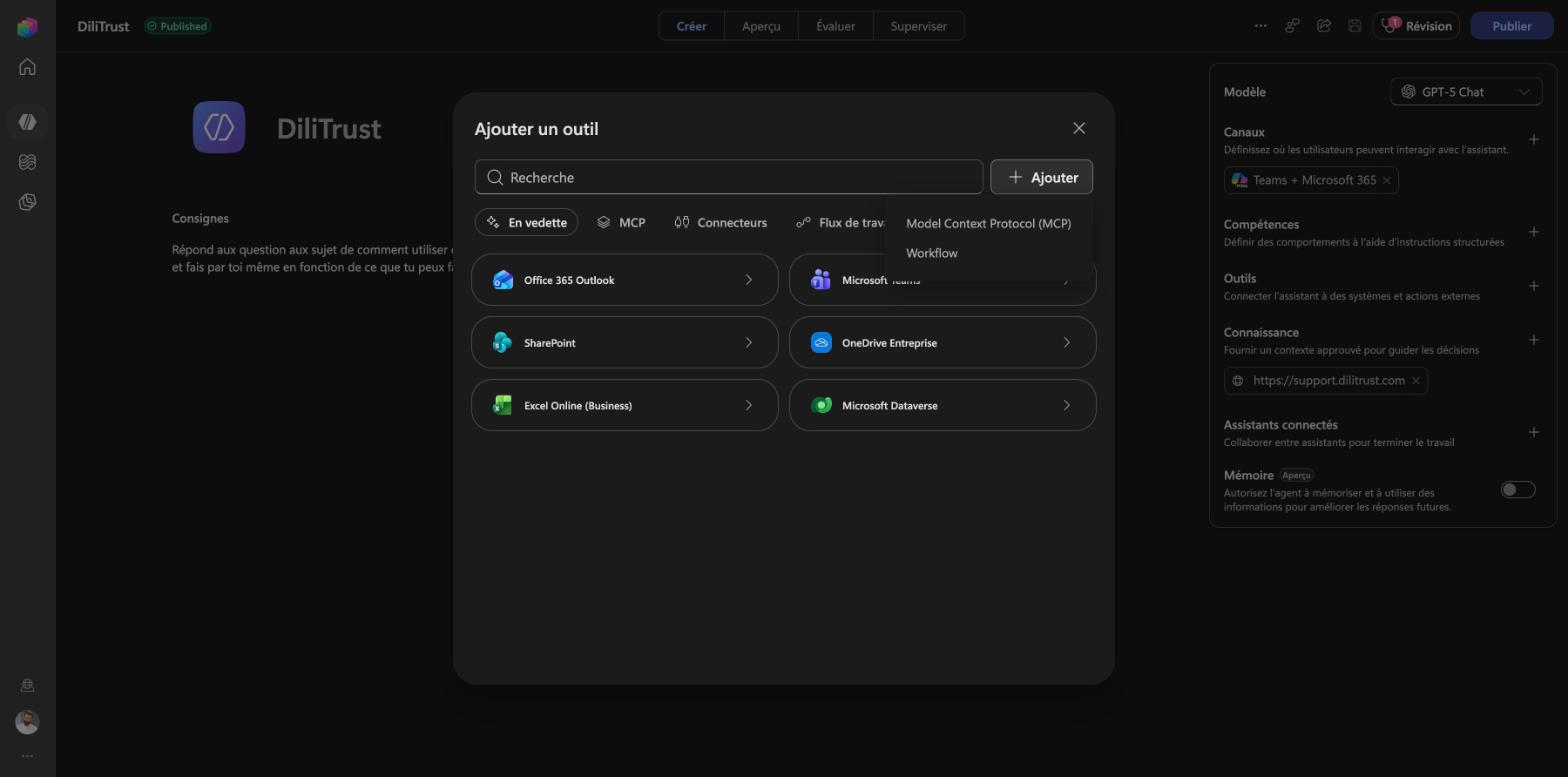Image resolution: width=1568 pixels, height=777 pixels.
Task: Open the Révision button
Action: [x=1416, y=26]
